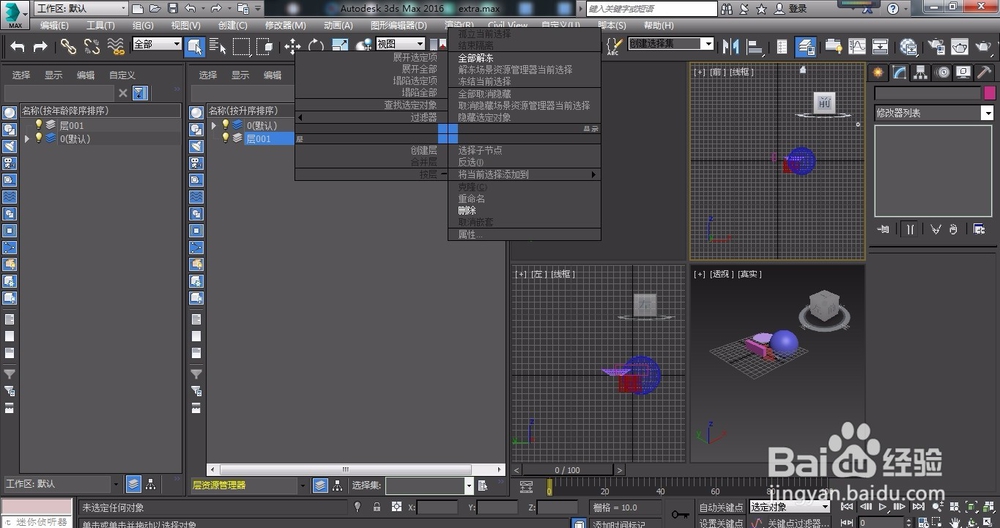
Task: Open the 层资源管理器 explorer dropdown
Action: [249, 485]
